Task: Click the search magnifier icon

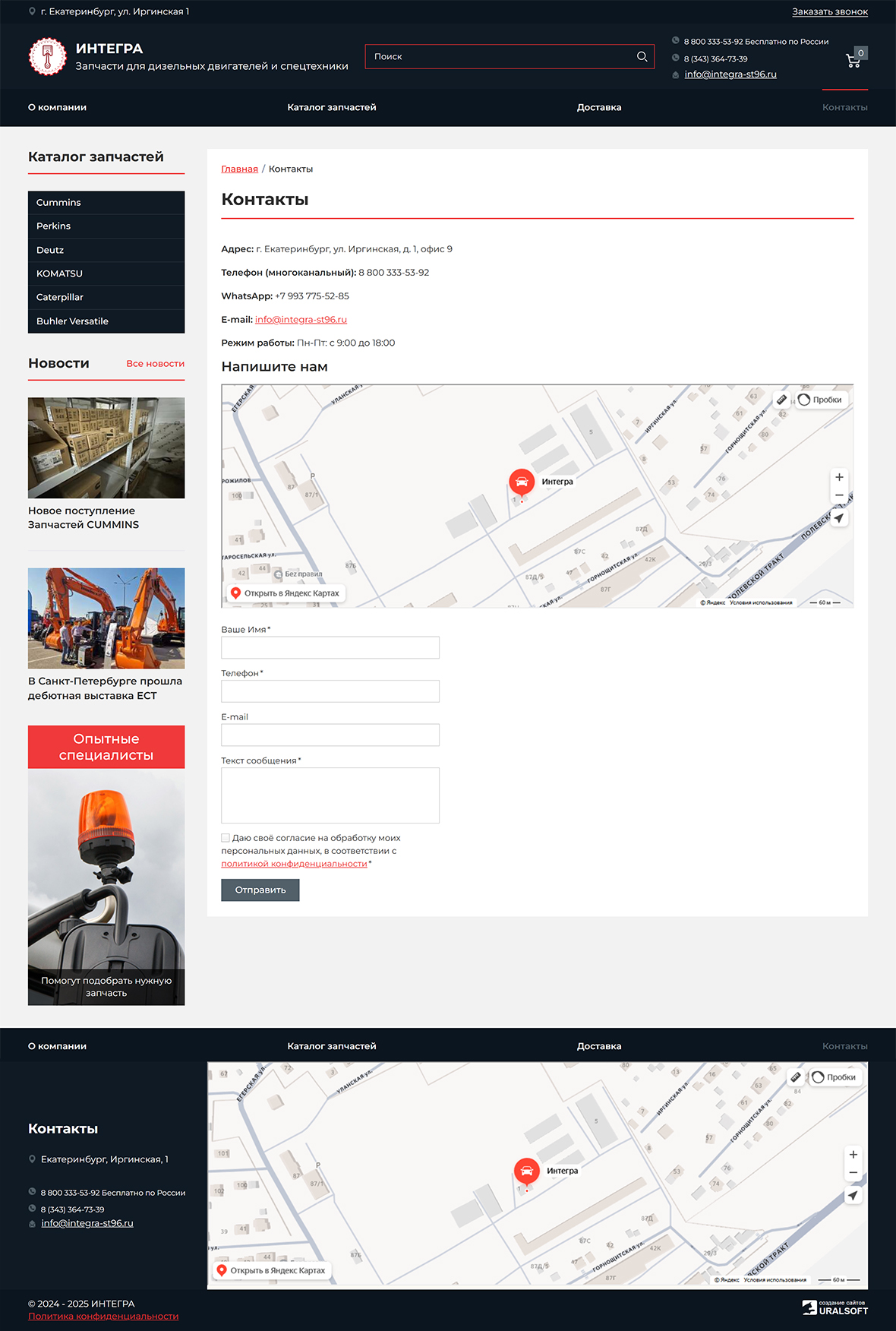Action: click(642, 56)
